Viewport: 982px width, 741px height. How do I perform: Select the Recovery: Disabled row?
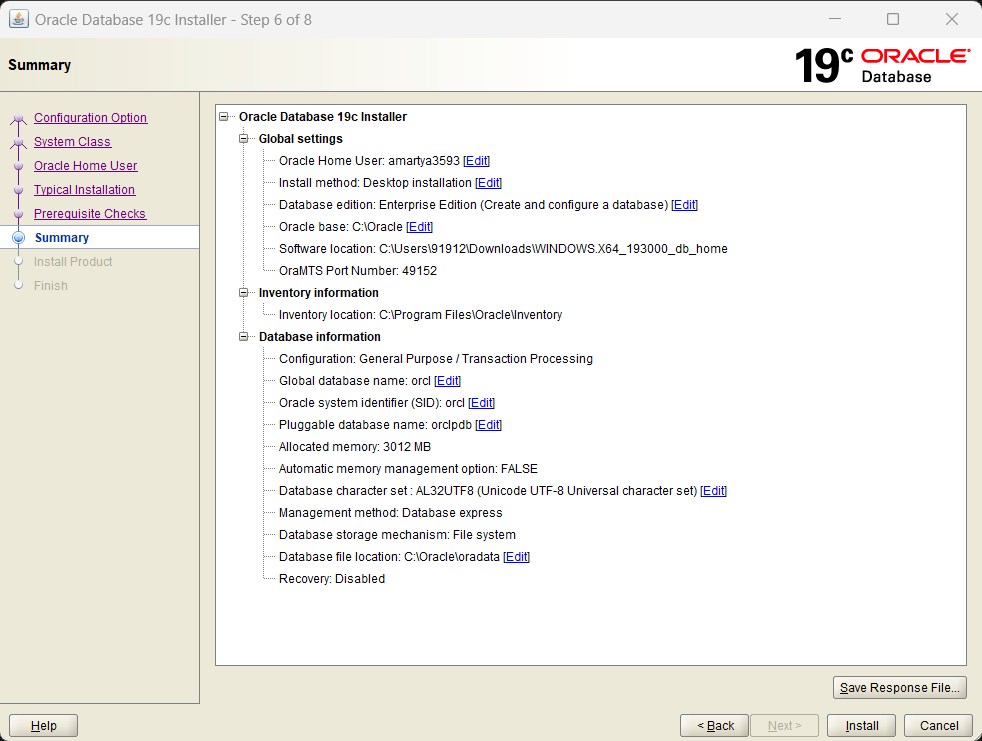(x=331, y=579)
